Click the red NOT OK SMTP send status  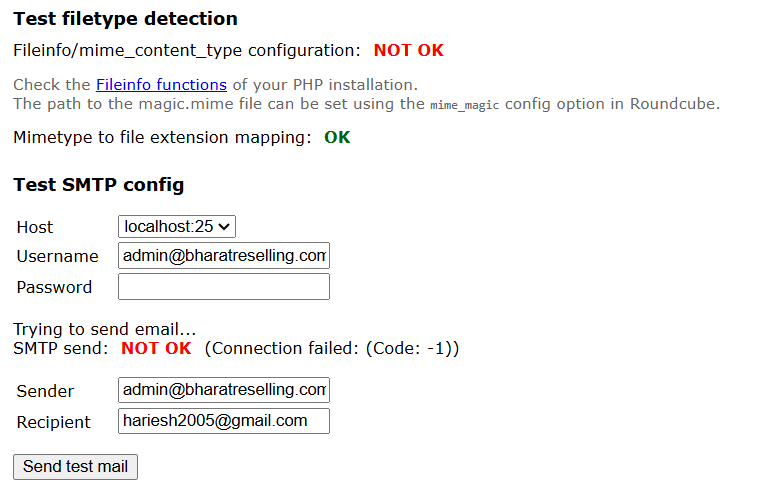156,349
